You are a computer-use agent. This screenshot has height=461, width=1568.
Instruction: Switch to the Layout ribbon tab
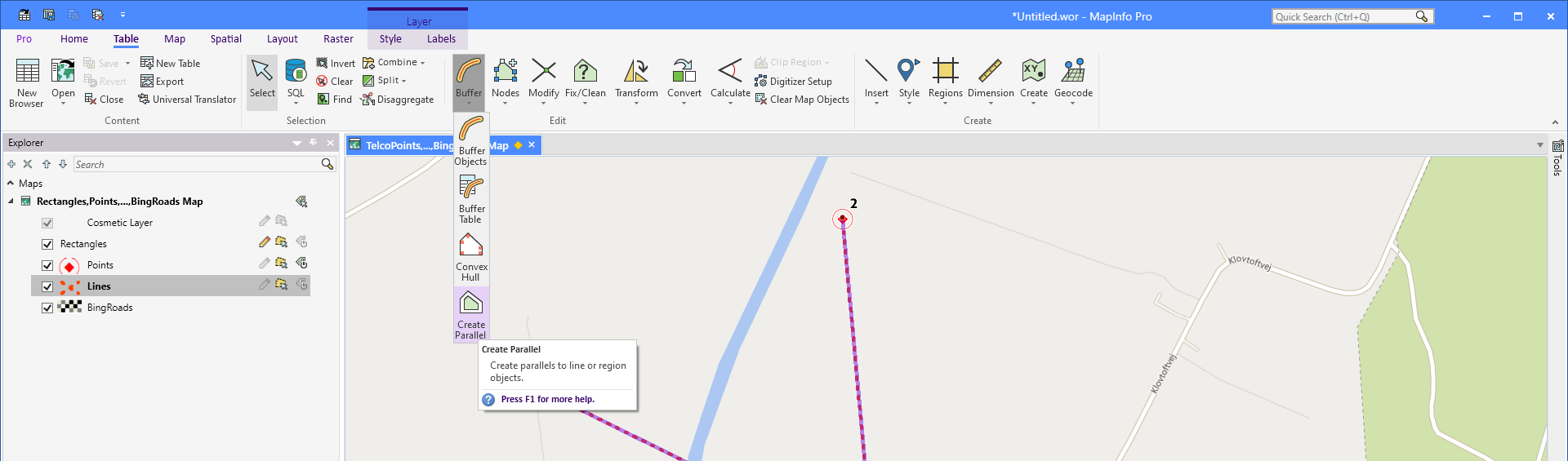pos(282,38)
